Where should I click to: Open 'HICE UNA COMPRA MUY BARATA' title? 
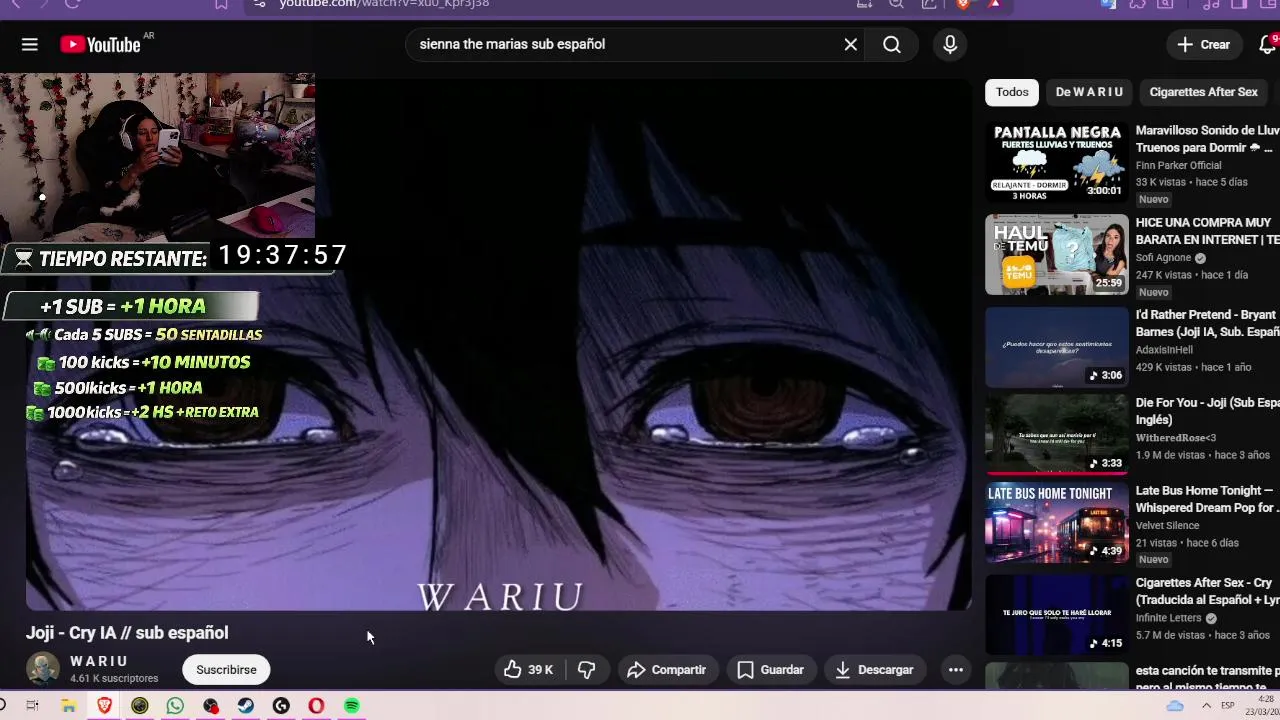click(1207, 231)
